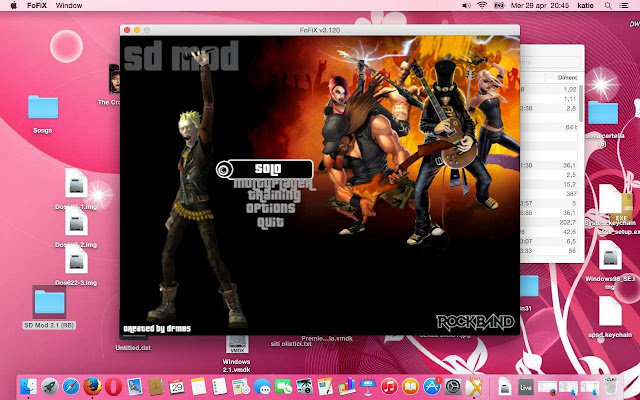Open Maps in the Dock
Screen dimensions: 640x400
point(241,386)
